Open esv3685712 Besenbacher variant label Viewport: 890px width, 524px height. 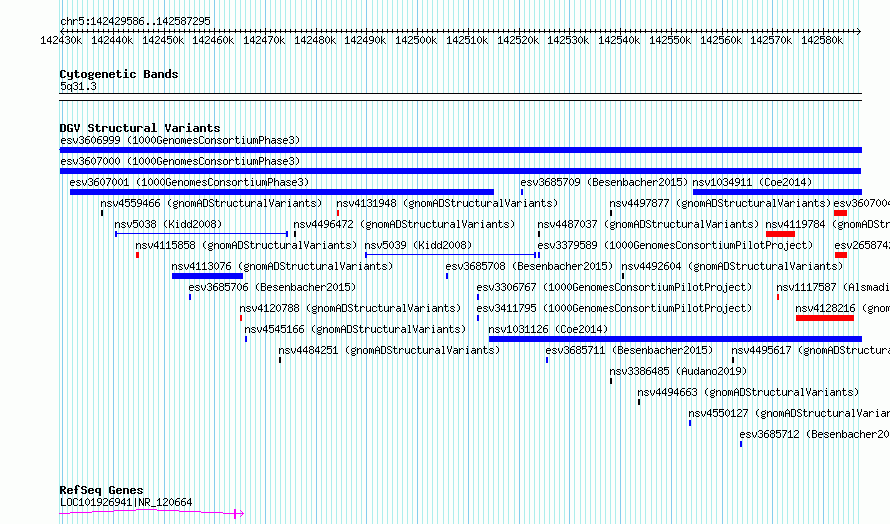click(815, 434)
